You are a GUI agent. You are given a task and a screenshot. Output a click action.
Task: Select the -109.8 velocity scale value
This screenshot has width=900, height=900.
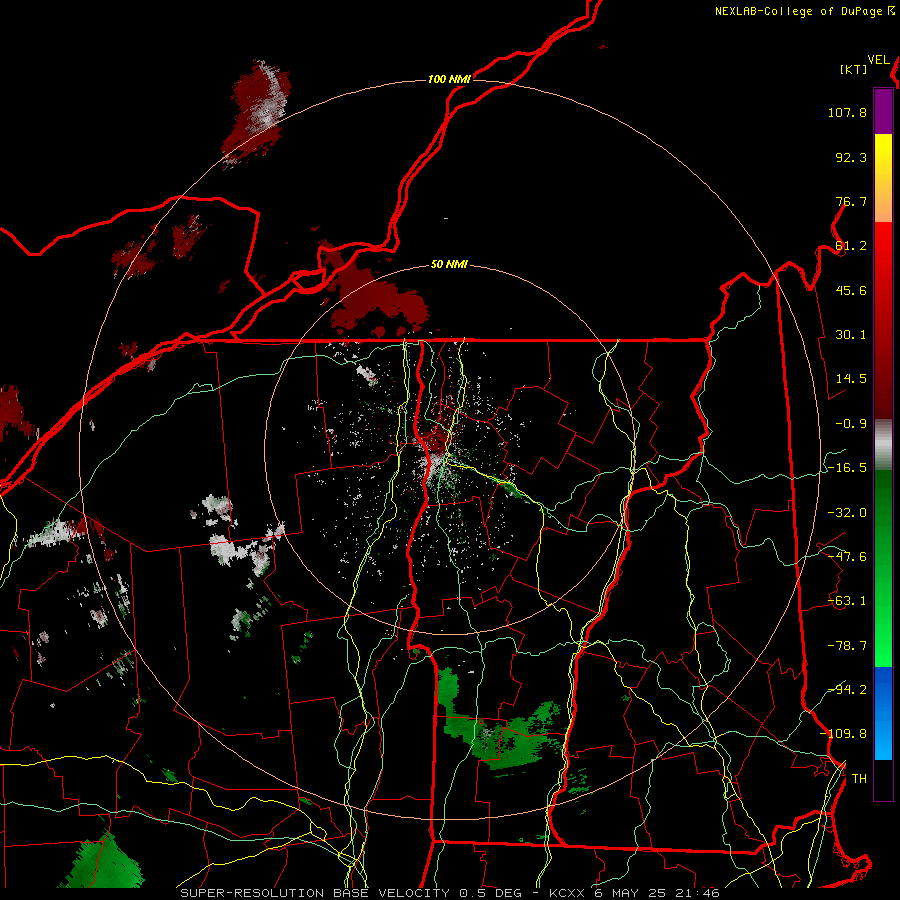click(x=843, y=734)
